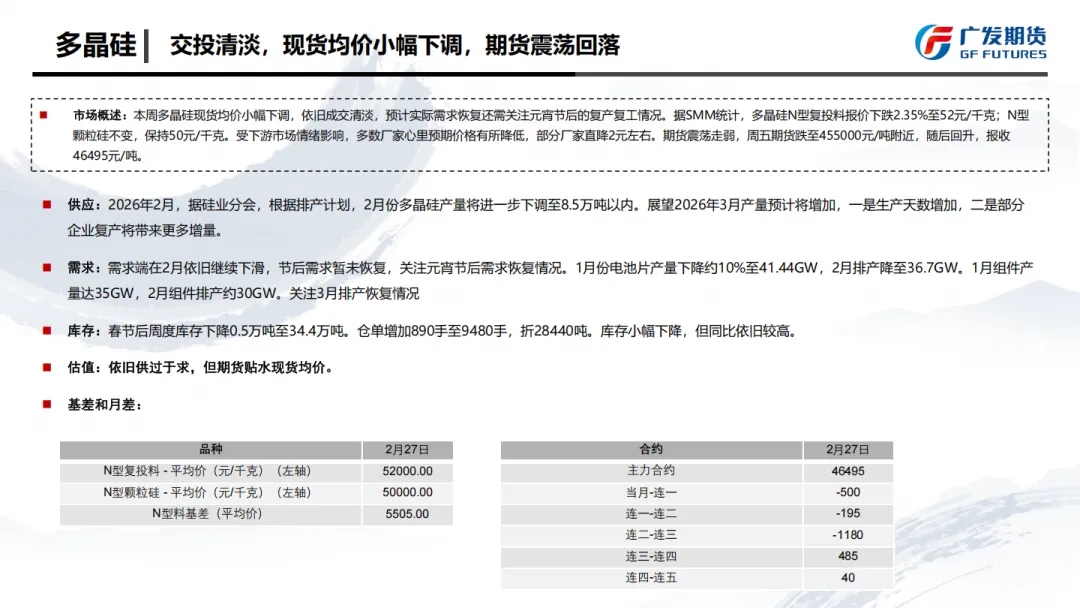Click 2月27日 header in 合约 table
Viewport: 1080px width, 608px height.
848,450
